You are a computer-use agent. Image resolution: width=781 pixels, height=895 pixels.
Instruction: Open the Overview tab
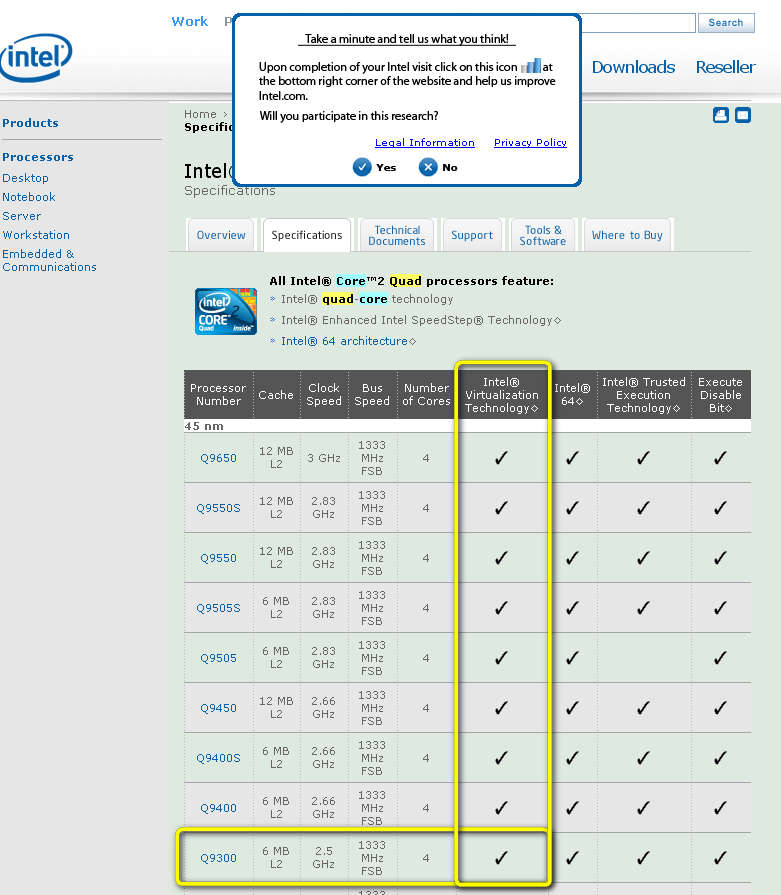coord(221,235)
